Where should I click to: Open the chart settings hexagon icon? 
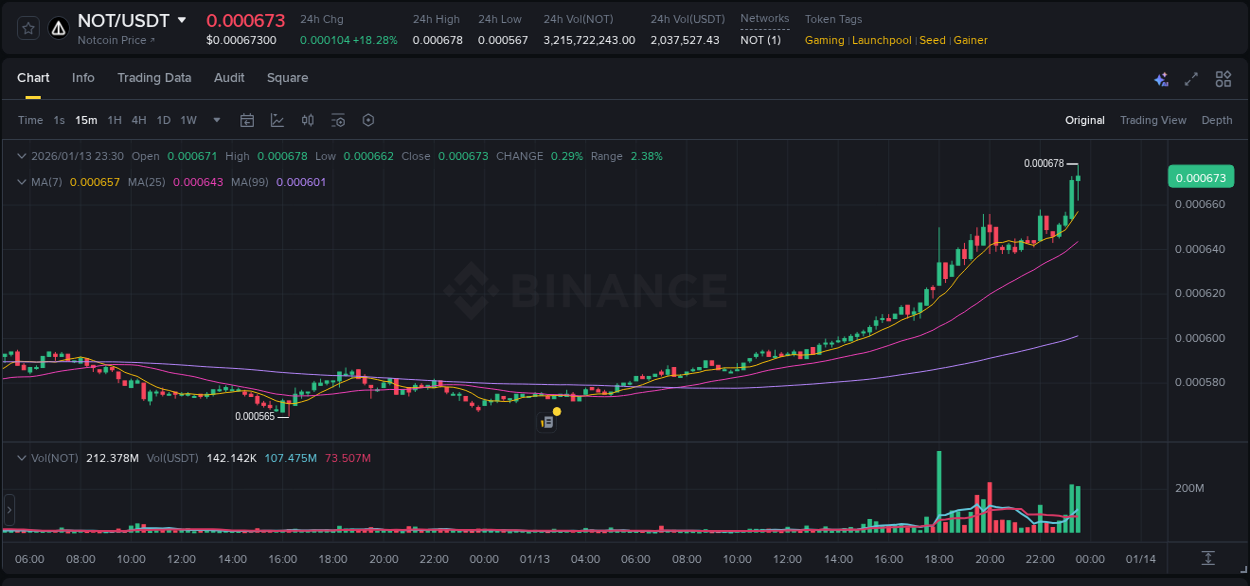[368, 119]
